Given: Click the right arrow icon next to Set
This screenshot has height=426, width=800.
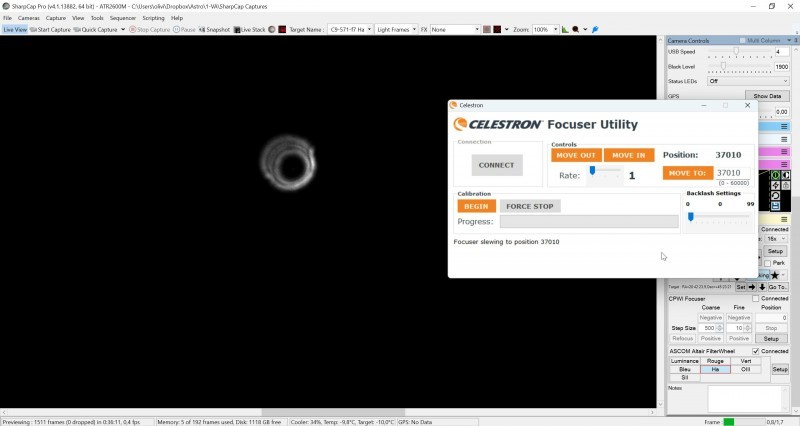Looking at the screenshot, I should point(752,287).
